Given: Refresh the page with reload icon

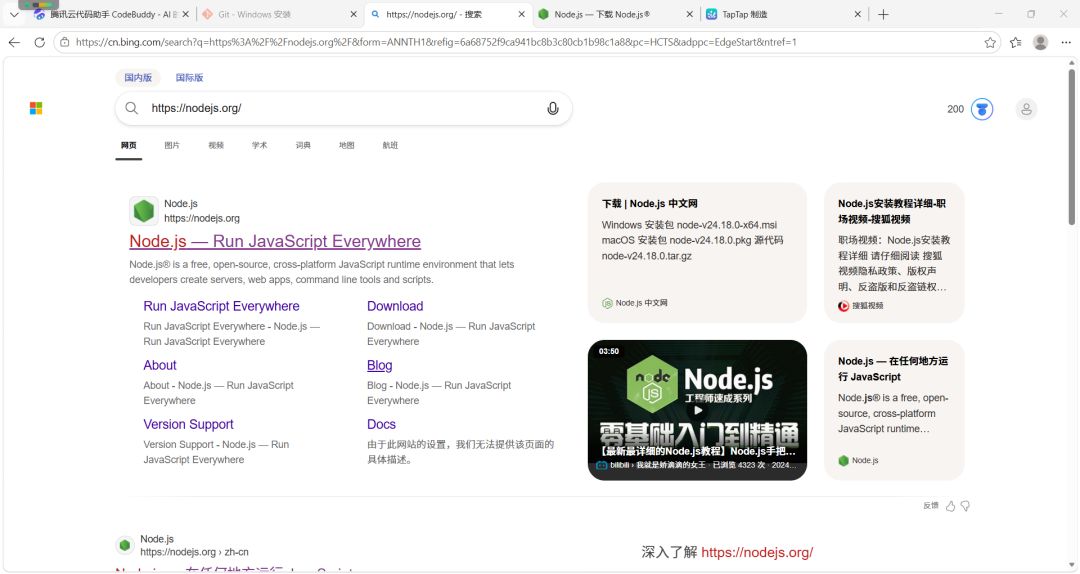Looking at the screenshot, I should [x=39, y=42].
